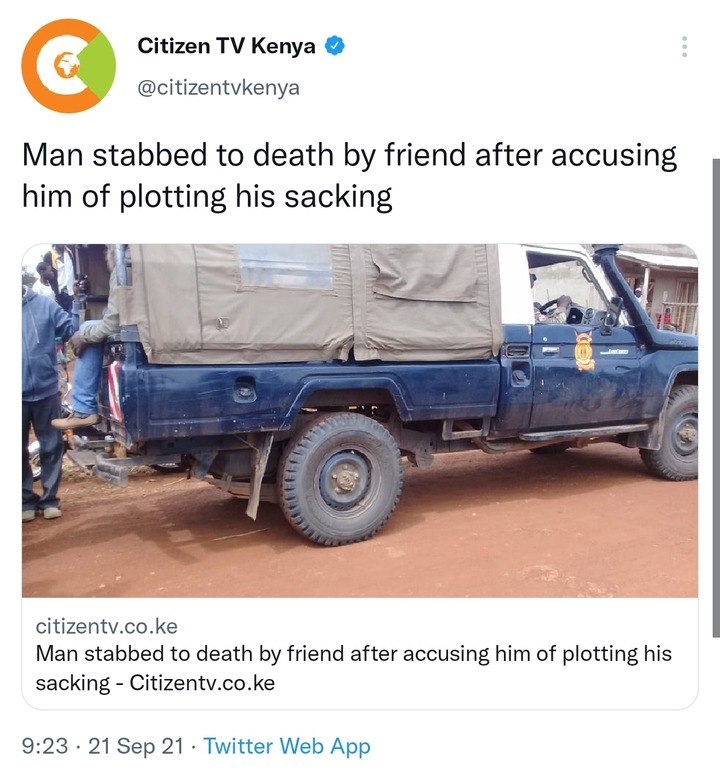Click the truck's rear wheel in the photo
The width and height of the screenshot is (720, 771).
click(340, 479)
